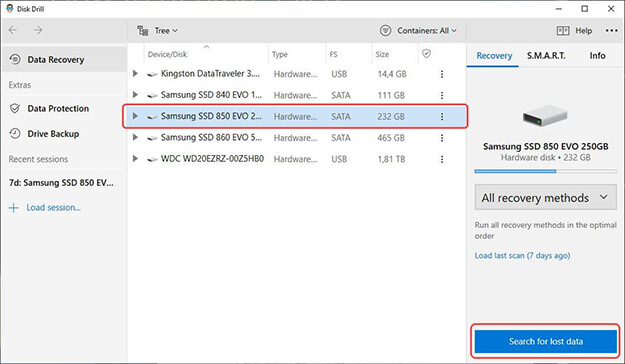The width and height of the screenshot is (625, 364).
Task: Click the back navigation arrow
Action: 13,30
